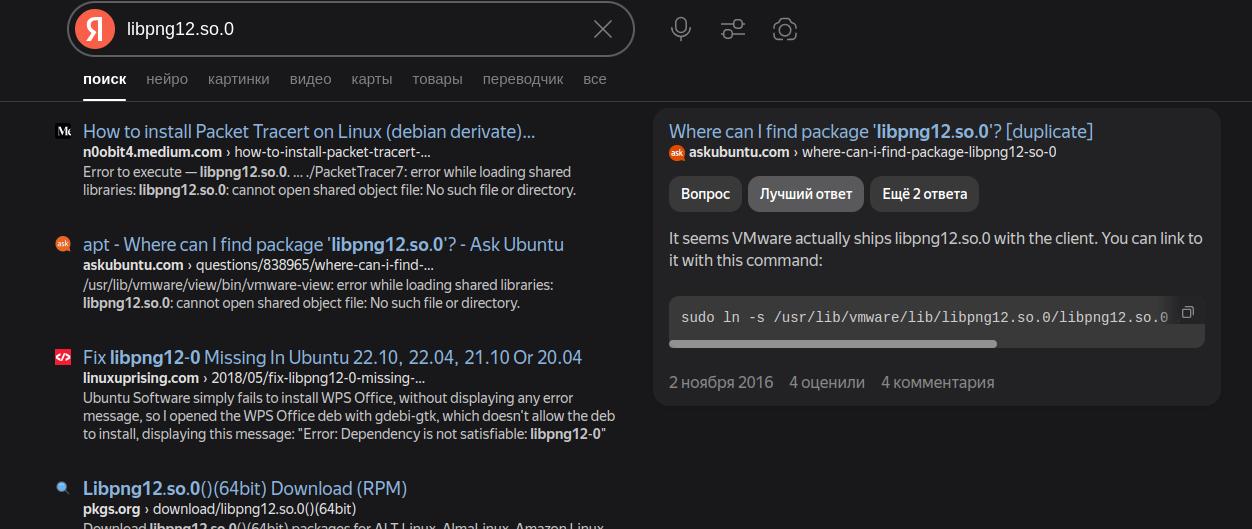Expand Ещё 2 ответа
1252x529 pixels.
click(924, 194)
